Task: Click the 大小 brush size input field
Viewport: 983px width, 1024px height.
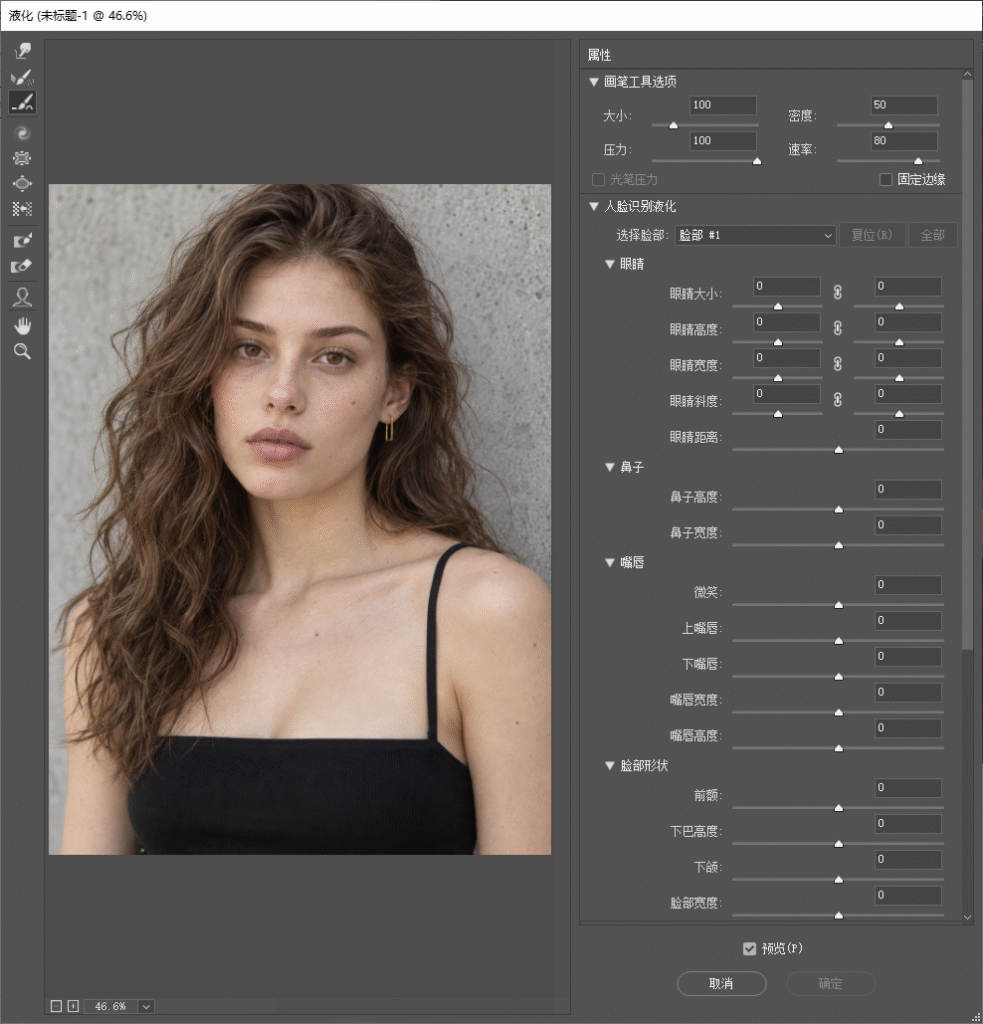Action: [722, 105]
